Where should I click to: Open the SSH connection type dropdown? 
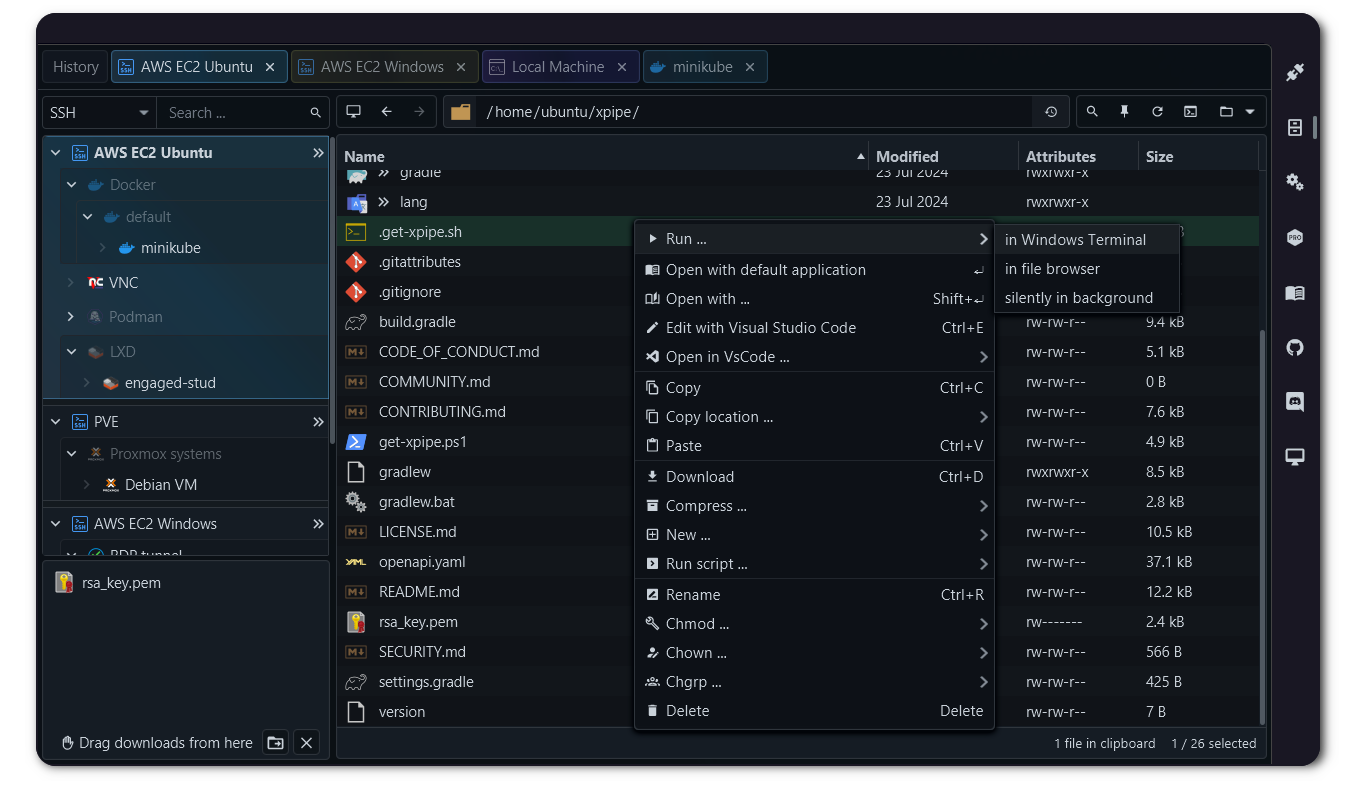click(97, 112)
